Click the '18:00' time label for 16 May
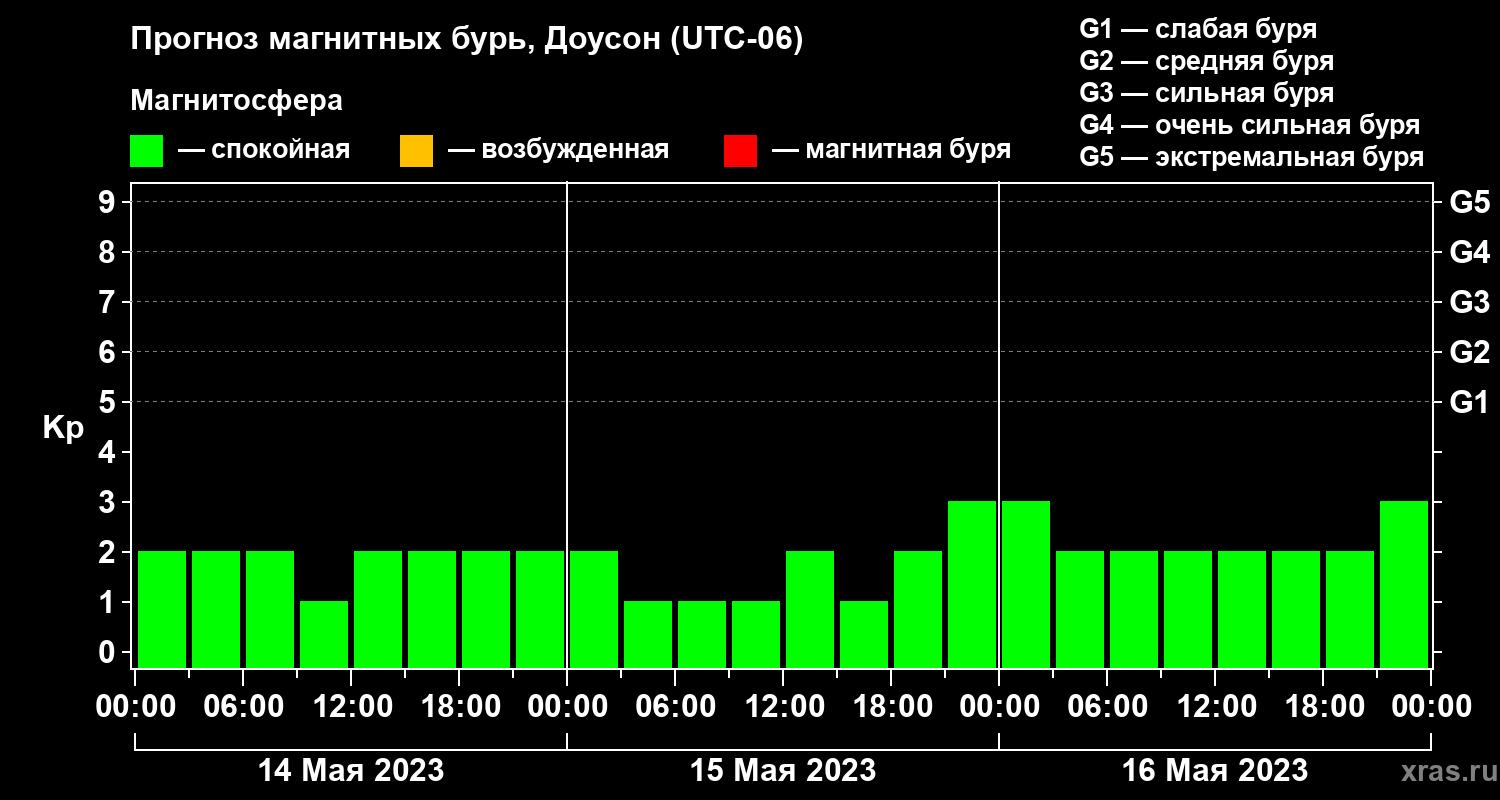Image resolution: width=1500 pixels, height=800 pixels. tap(1323, 707)
